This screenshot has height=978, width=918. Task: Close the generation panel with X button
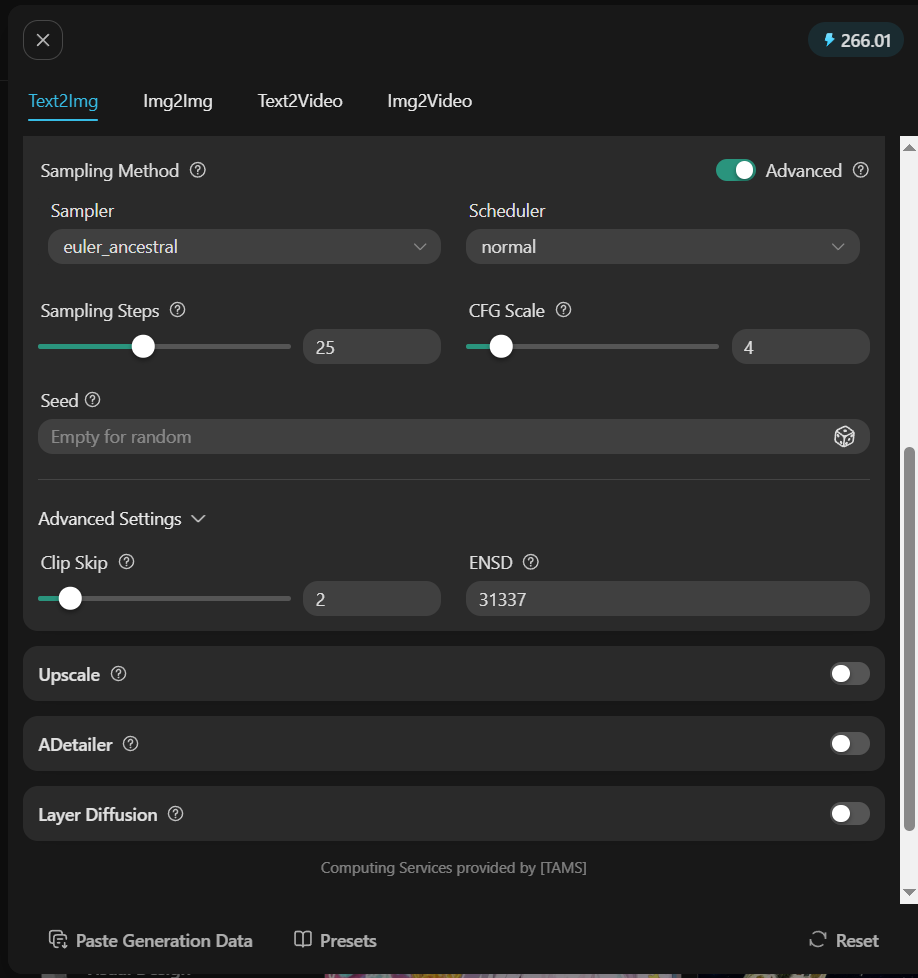coord(43,40)
